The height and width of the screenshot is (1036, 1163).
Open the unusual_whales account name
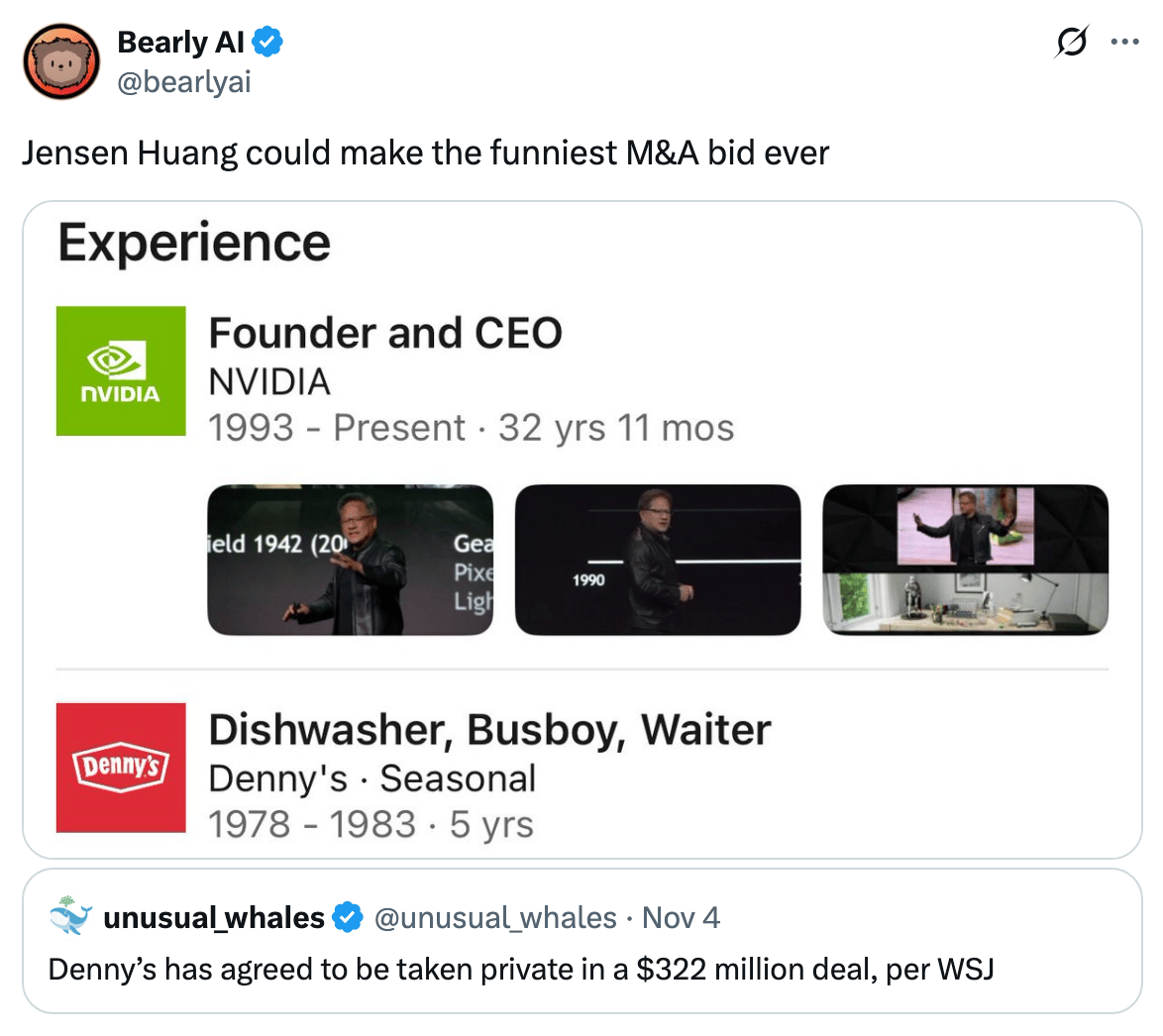coord(214,918)
